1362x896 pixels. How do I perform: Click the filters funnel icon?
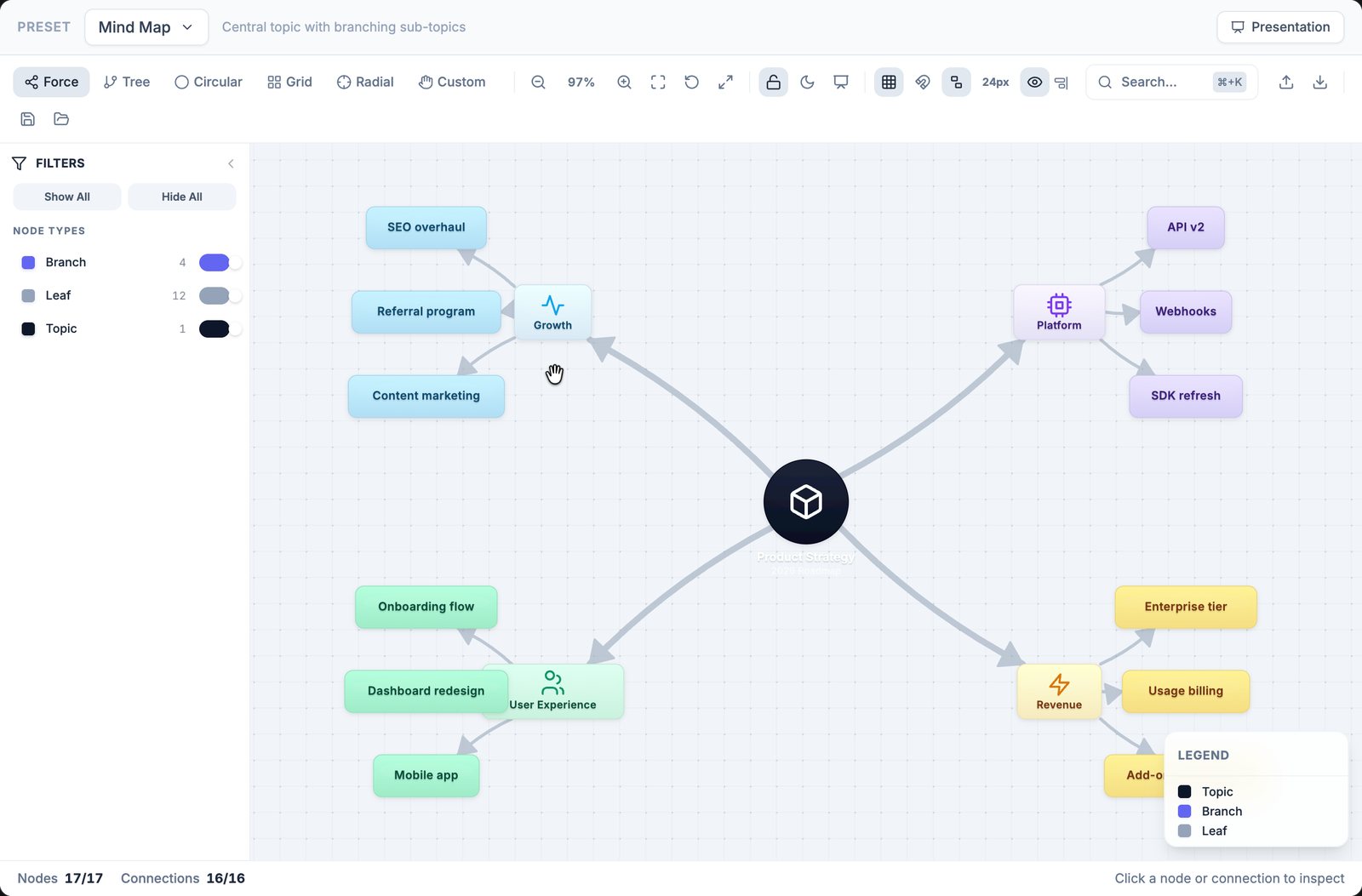19,163
